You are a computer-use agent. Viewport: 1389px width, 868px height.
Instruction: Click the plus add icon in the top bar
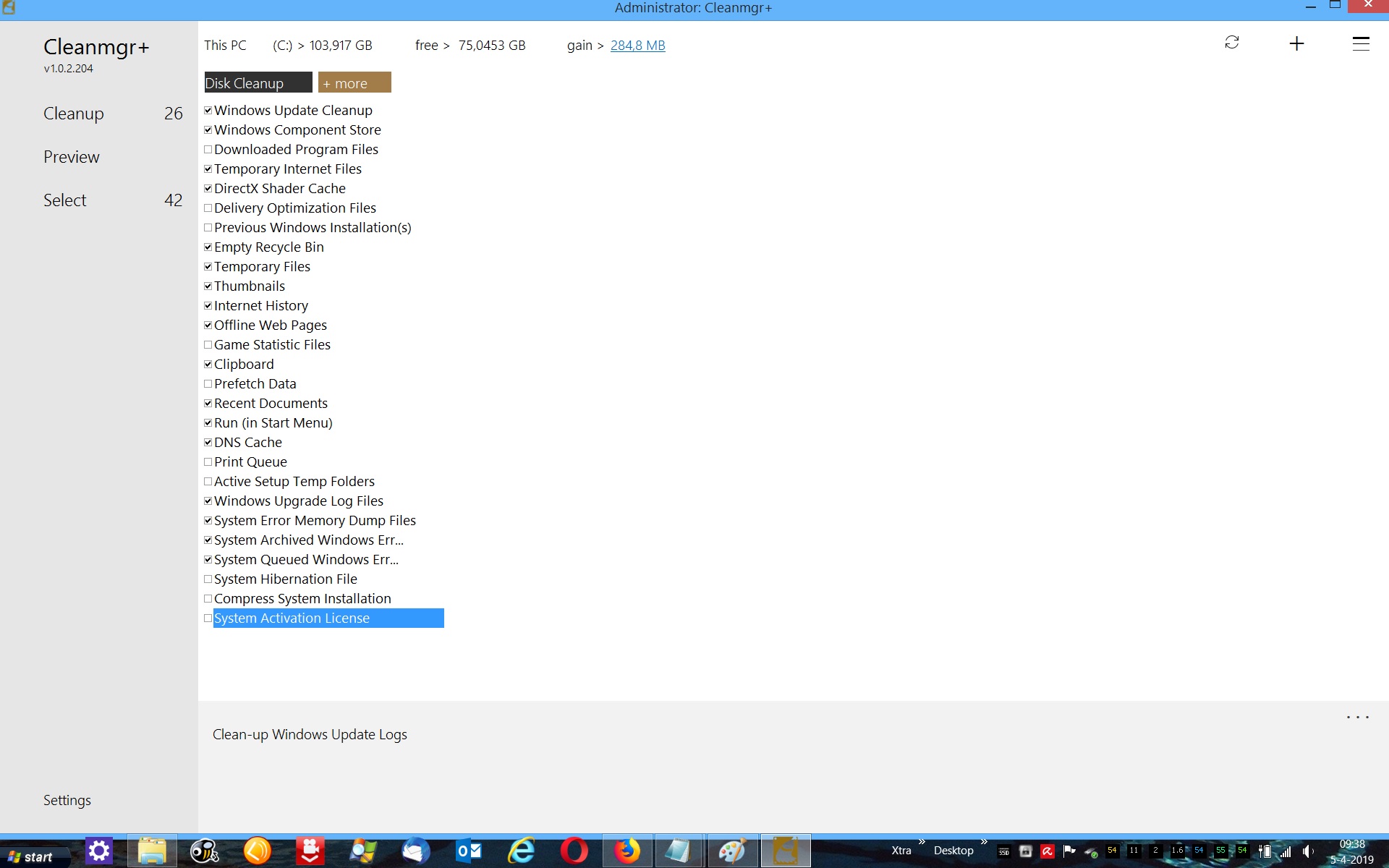1296,43
